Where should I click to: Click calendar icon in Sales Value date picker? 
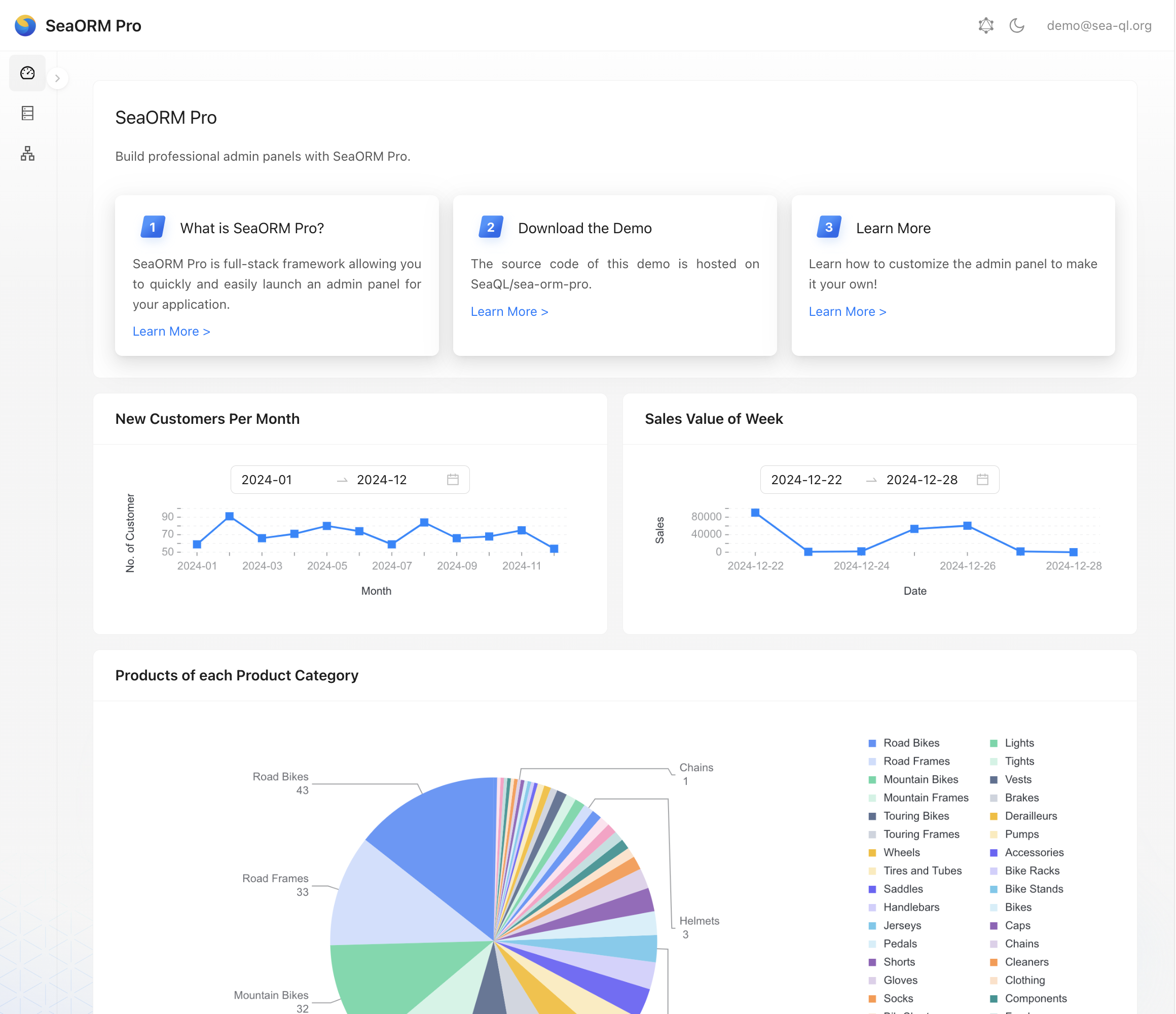(x=982, y=480)
